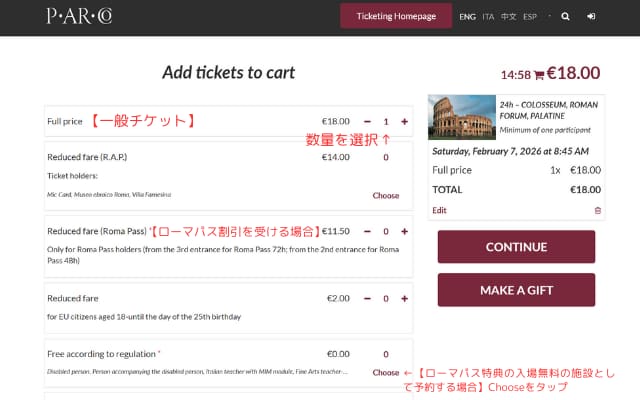The image size is (640, 400).
Task: Click the shopping cart icon
Action: tap(539, 75)
